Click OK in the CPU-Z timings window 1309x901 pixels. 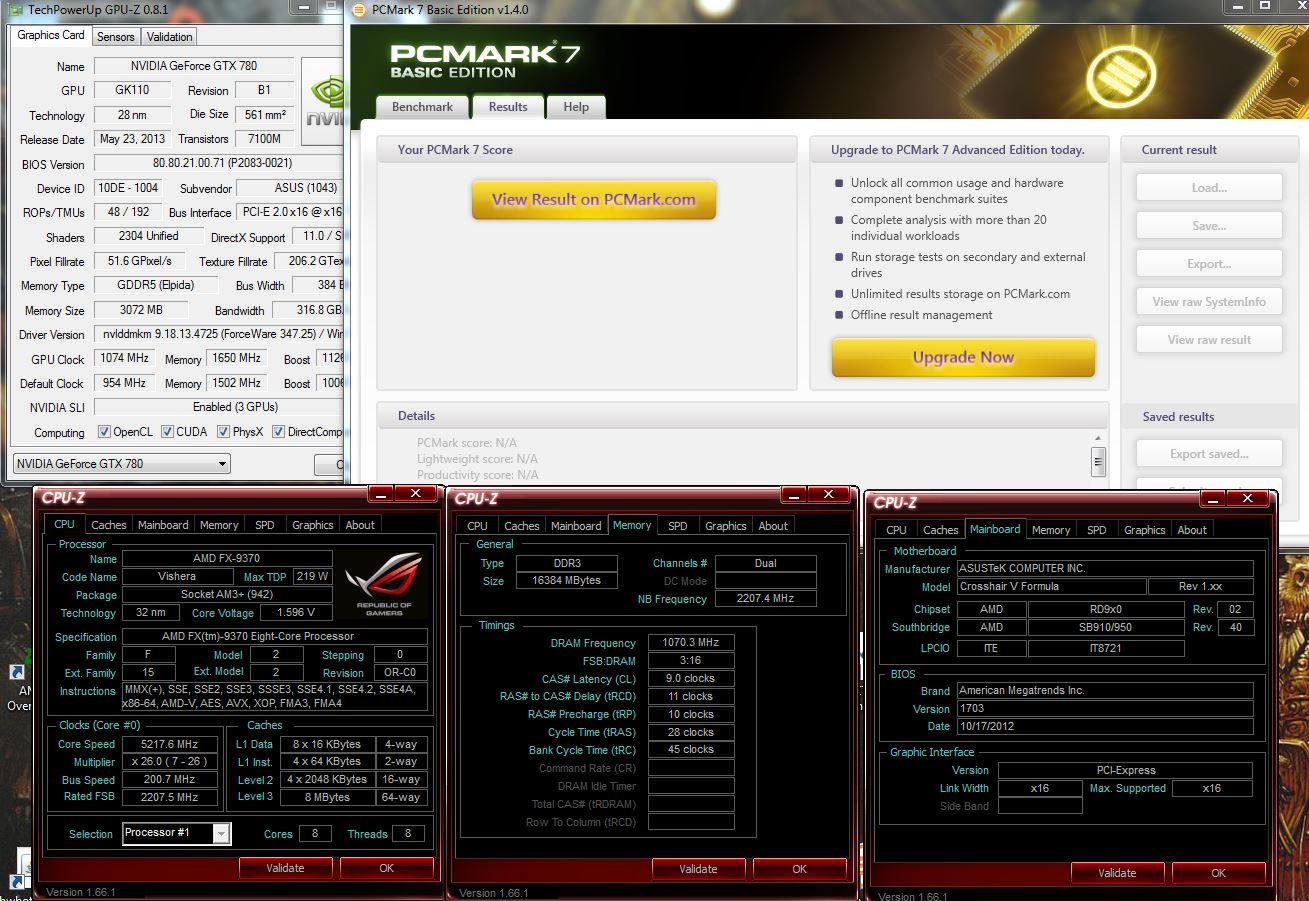[x=800, y=869]
